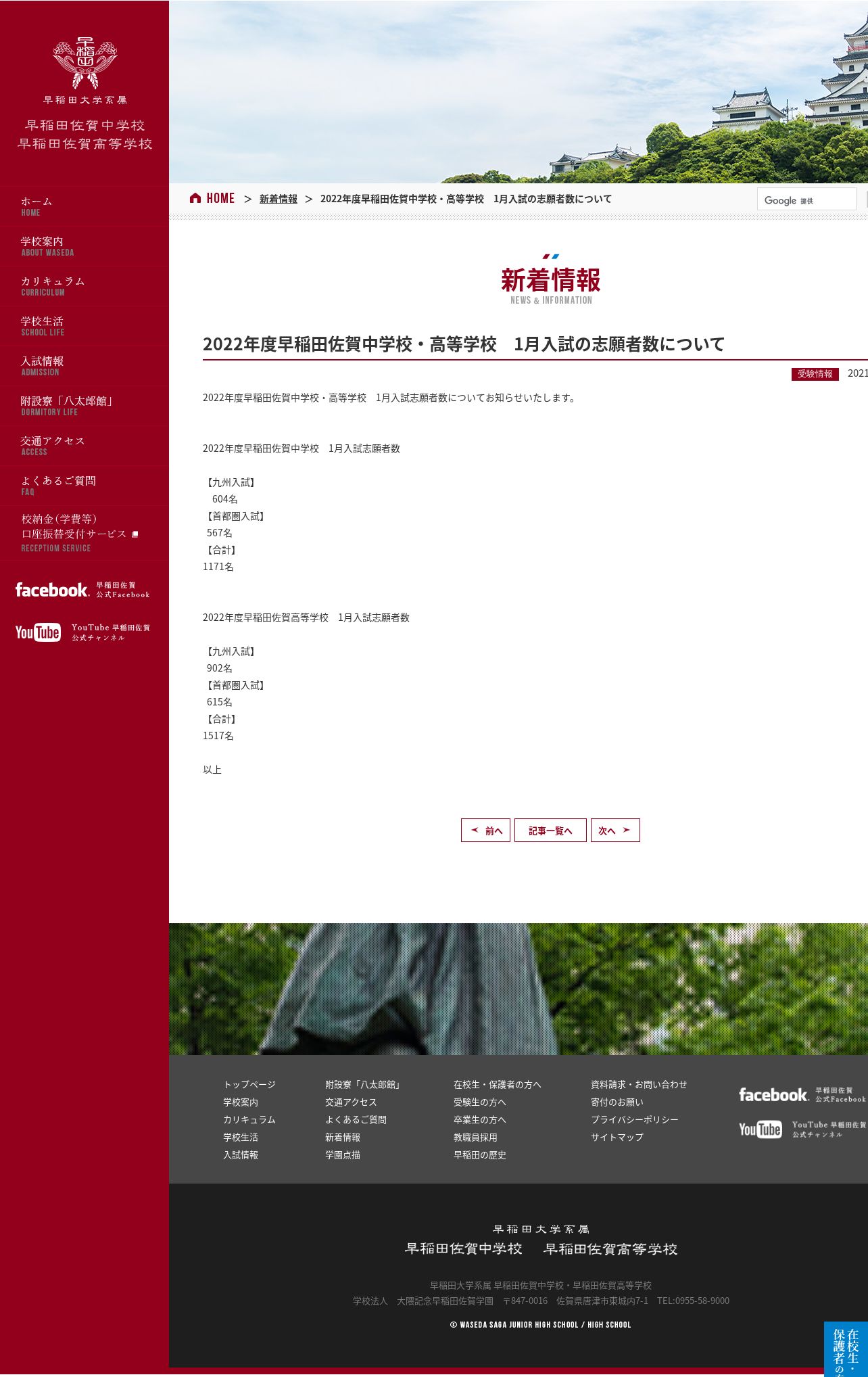Click the article headline 2022年度早稲田佐賀中学校・高等学校
868x1377 pixels.
[463, 344]
